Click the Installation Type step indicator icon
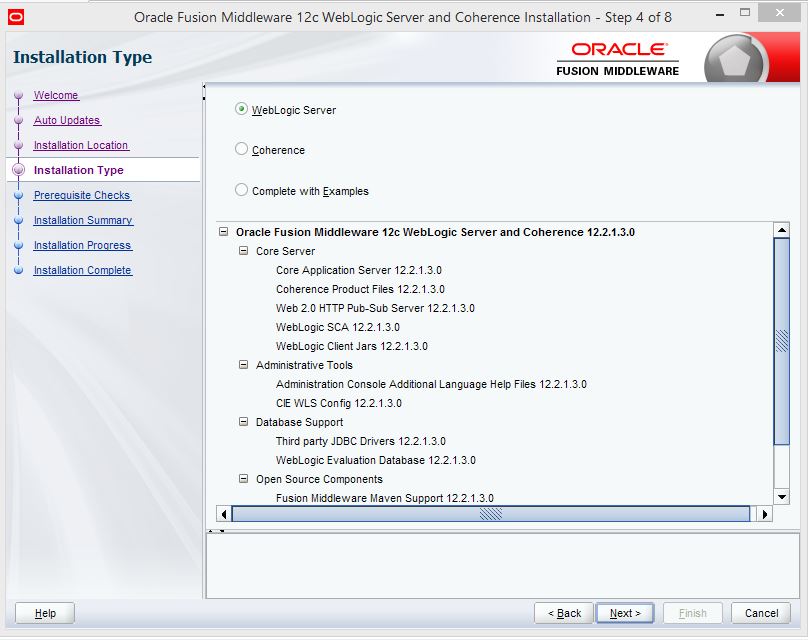 [18, 171]
